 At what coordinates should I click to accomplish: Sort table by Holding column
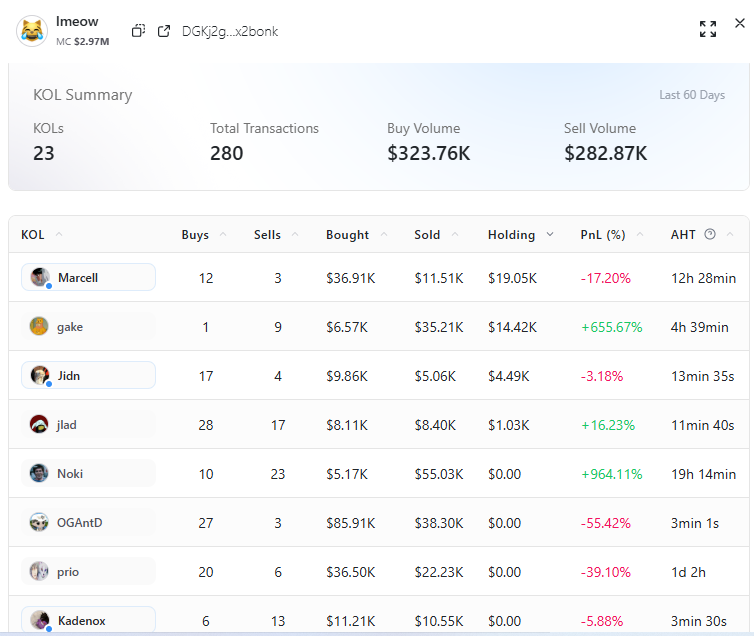point(550,235)
